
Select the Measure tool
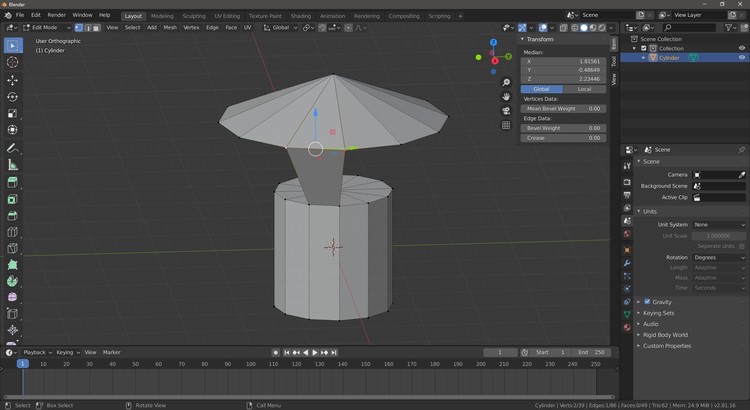[13, 165]
